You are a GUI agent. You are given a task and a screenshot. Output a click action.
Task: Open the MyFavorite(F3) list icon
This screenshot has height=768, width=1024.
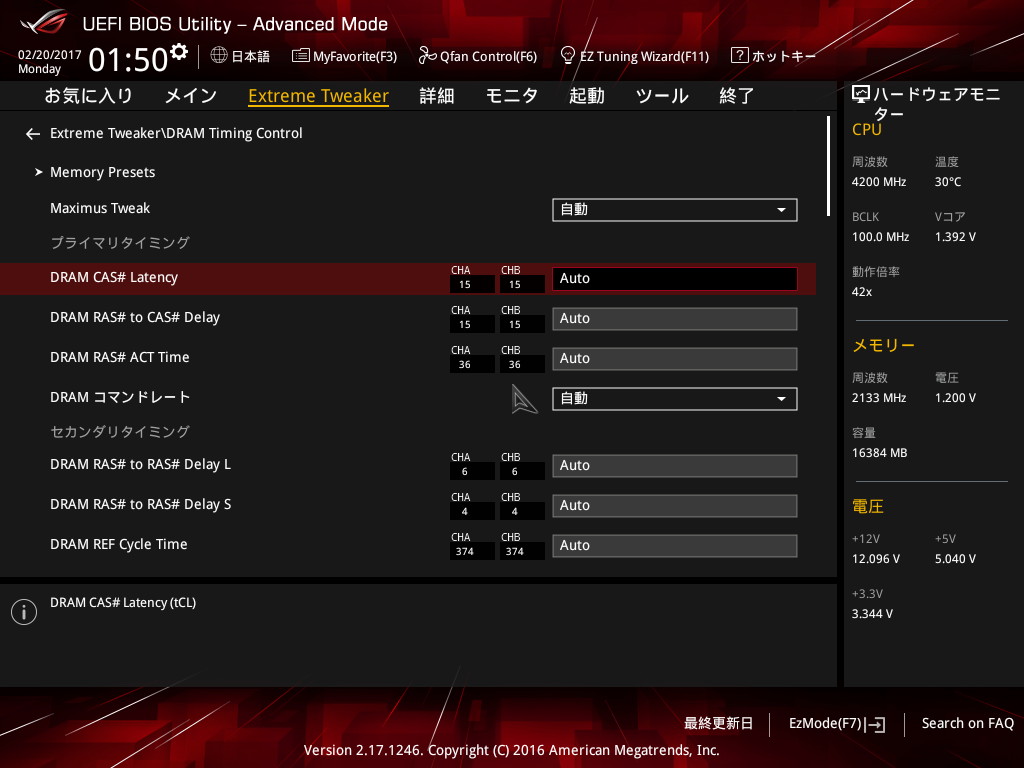[x=300, y=56]
